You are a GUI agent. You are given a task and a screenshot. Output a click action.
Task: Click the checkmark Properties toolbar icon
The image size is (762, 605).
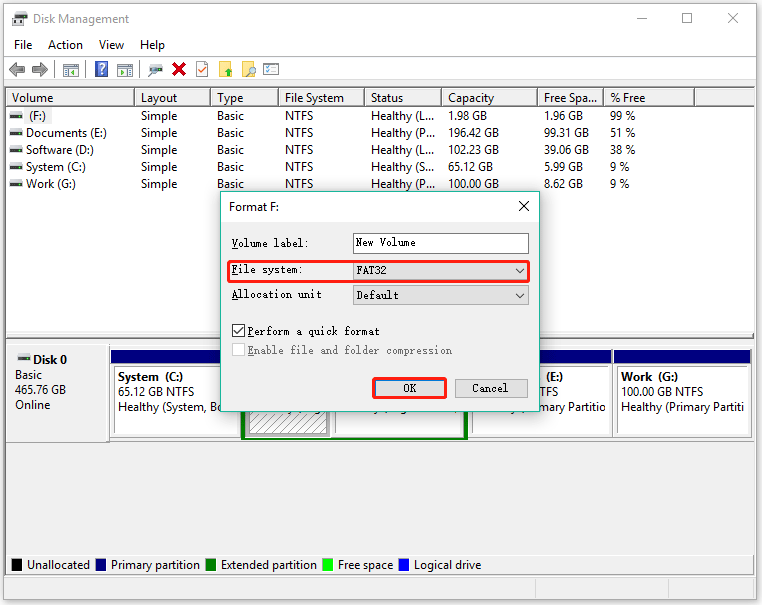202,69
